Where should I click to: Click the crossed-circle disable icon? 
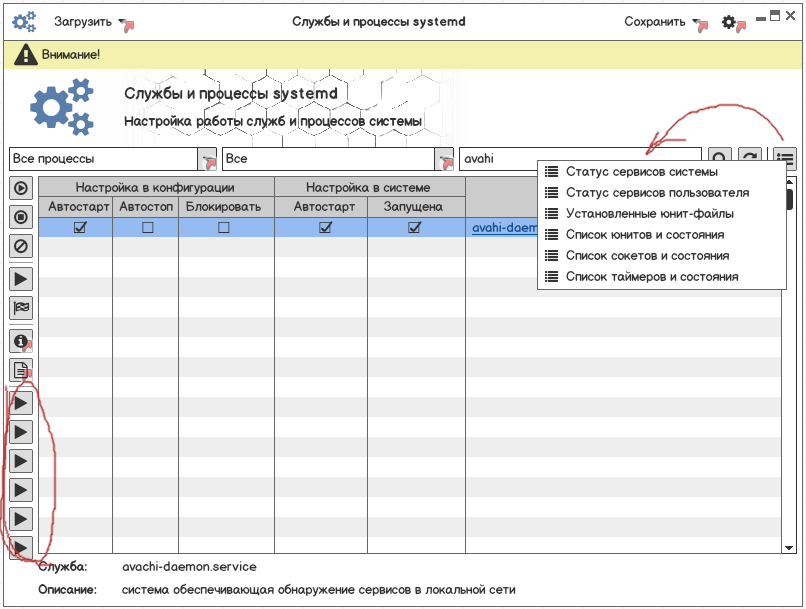20,245
